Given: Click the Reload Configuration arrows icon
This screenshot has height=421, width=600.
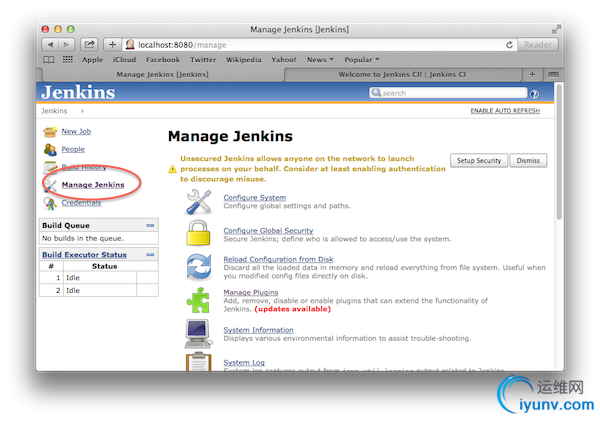Looking at the screenshot, I should [199, 267].
